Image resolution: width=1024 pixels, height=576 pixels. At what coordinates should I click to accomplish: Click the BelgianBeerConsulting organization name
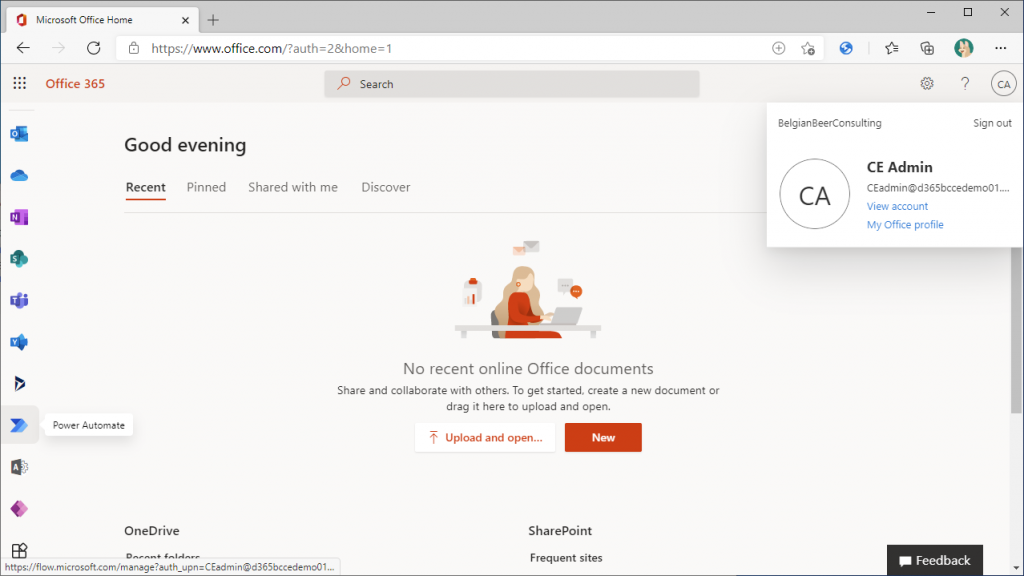pos(829,123)
